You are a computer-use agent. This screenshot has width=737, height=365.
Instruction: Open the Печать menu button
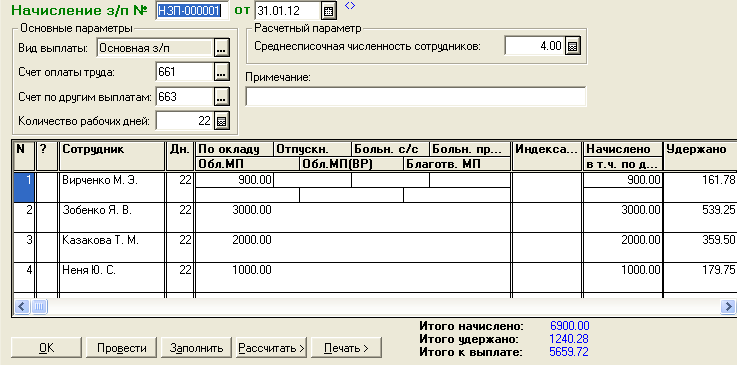click(346, 348)
